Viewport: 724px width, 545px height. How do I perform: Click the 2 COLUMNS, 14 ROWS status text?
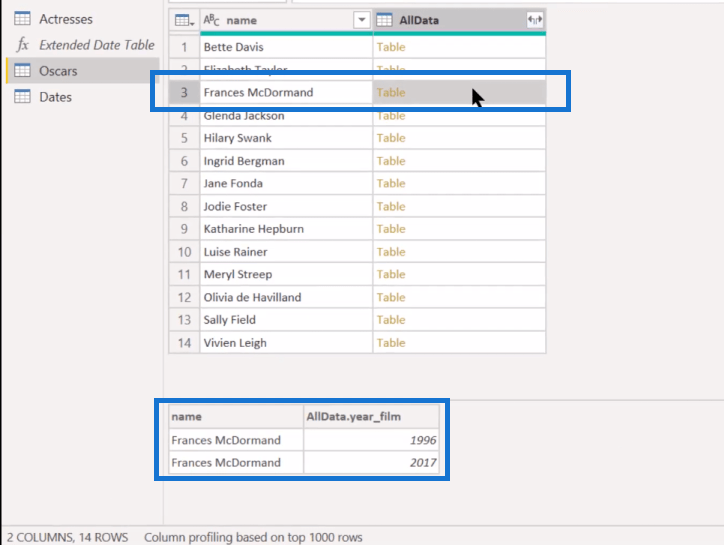point(67,537)
